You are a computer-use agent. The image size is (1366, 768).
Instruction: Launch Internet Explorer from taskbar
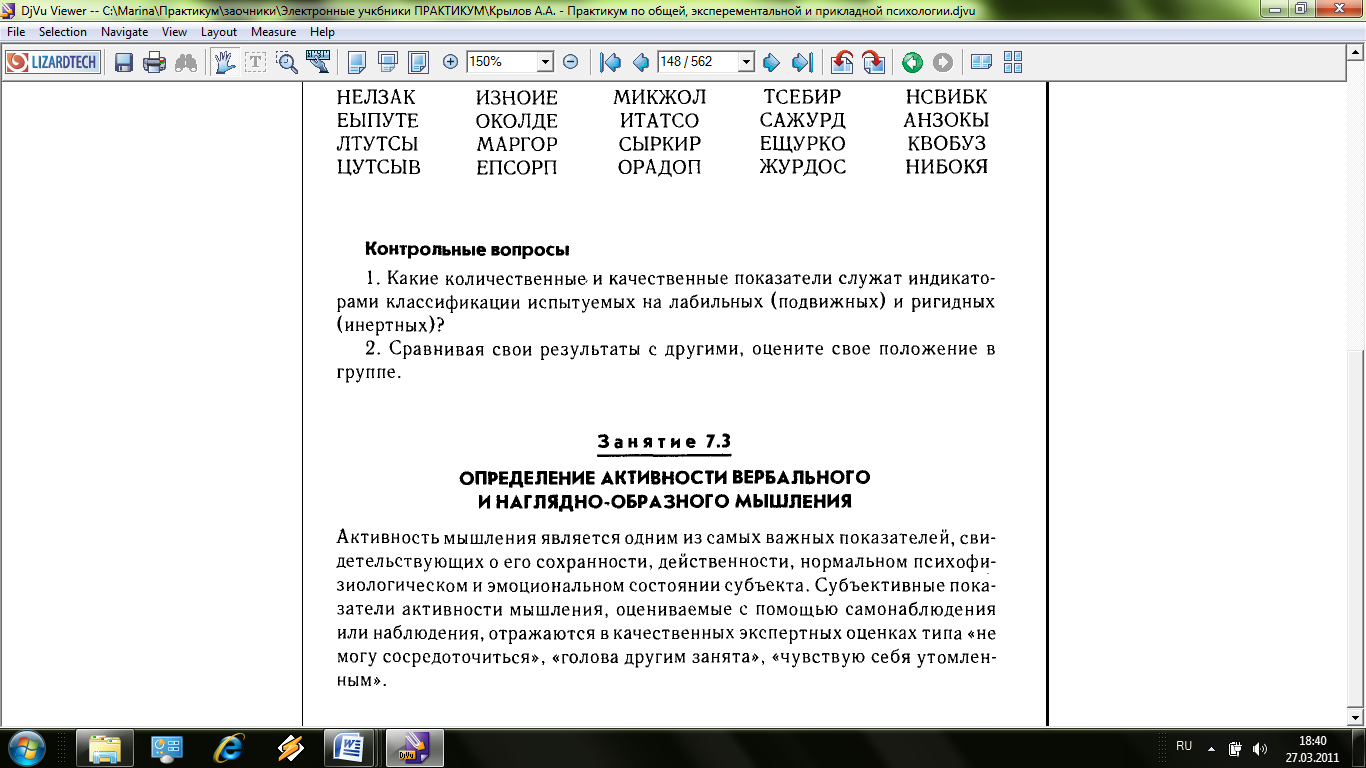229,748
